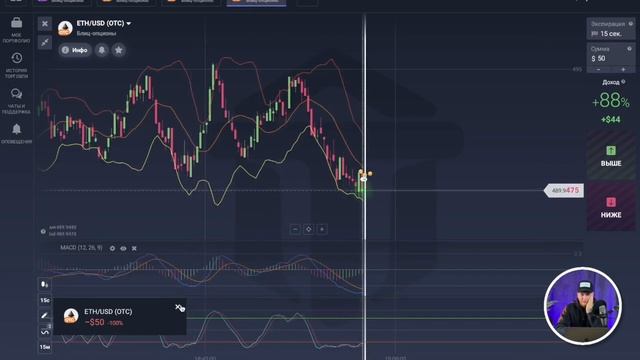Click the Доход info help icon
Screen dimensions: 640x360
(x=623, y=82)
